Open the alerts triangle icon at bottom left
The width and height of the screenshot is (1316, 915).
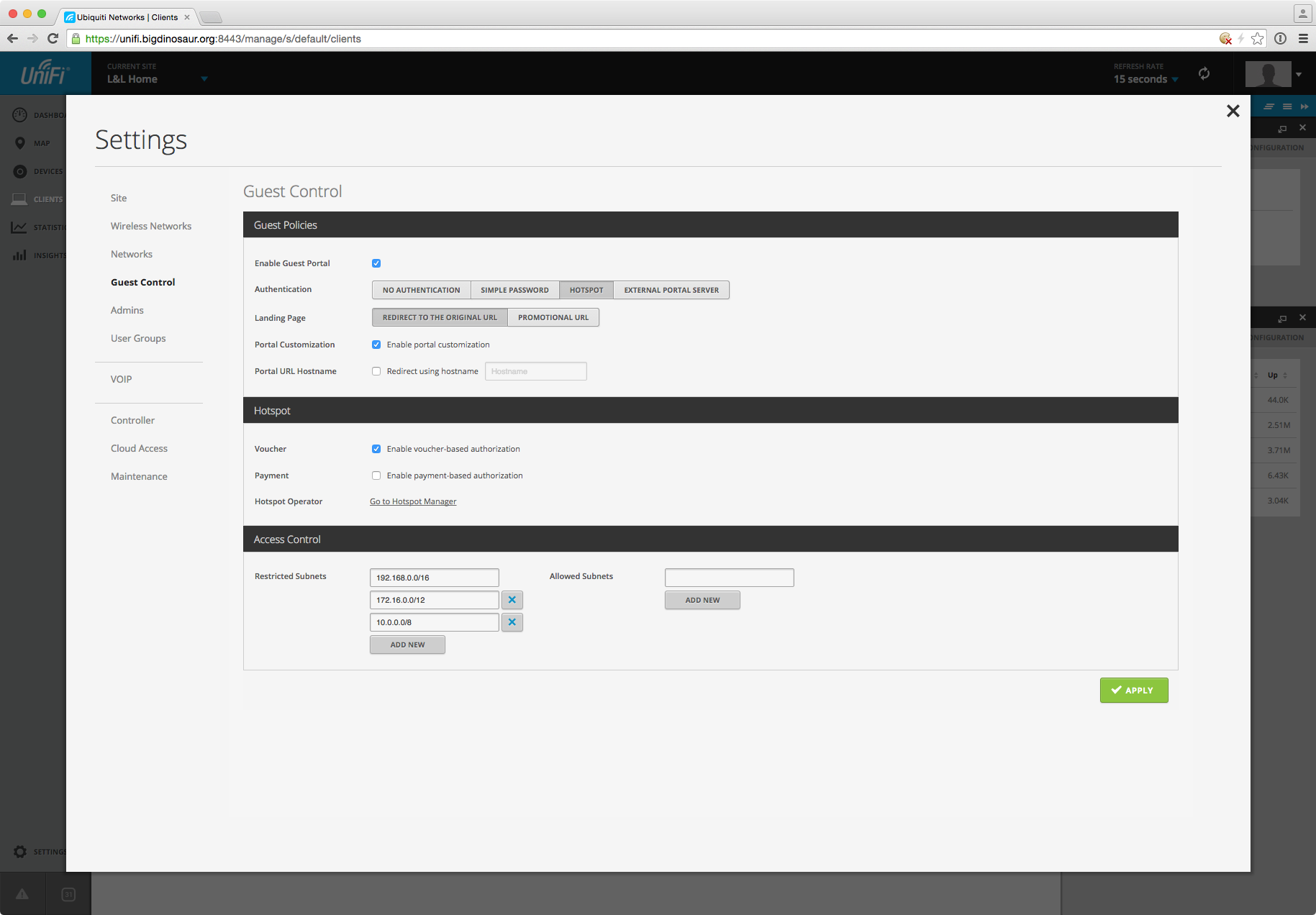pos(22,894)
